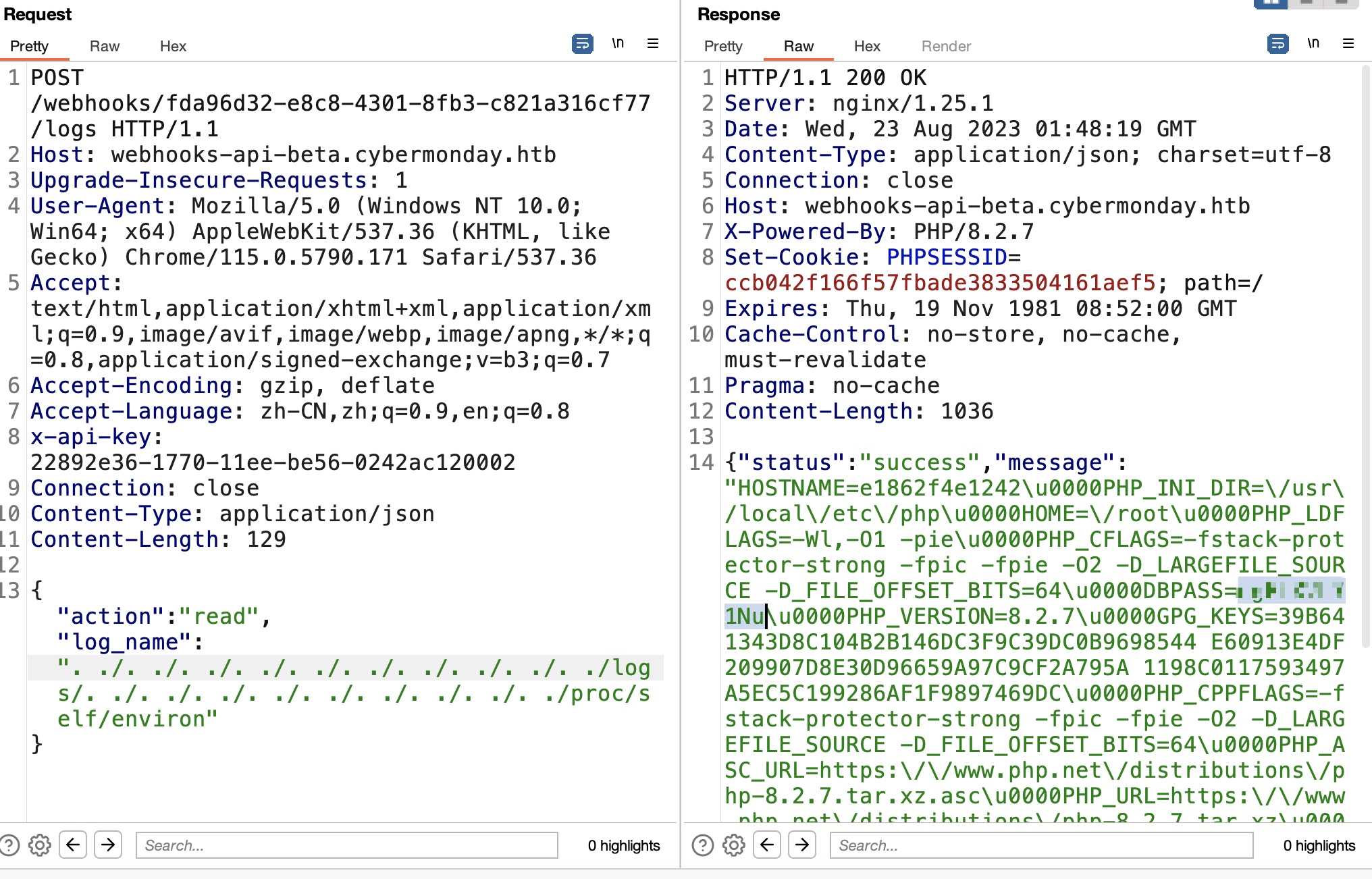Open Request panel hamburger options menu
1372x879 pixels.
[653, 44]
